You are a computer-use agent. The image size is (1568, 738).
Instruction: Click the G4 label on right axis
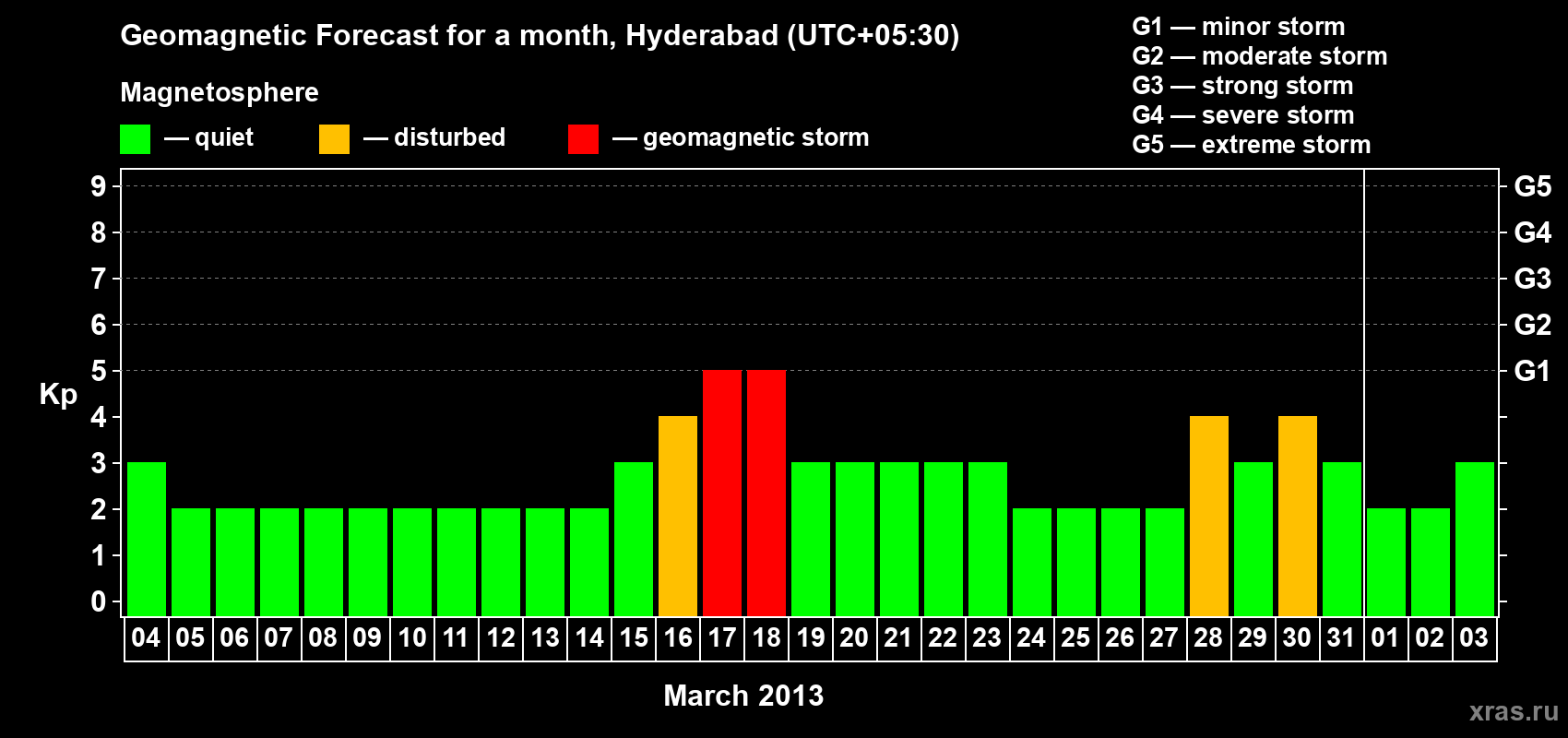(x=1533, y=232)
